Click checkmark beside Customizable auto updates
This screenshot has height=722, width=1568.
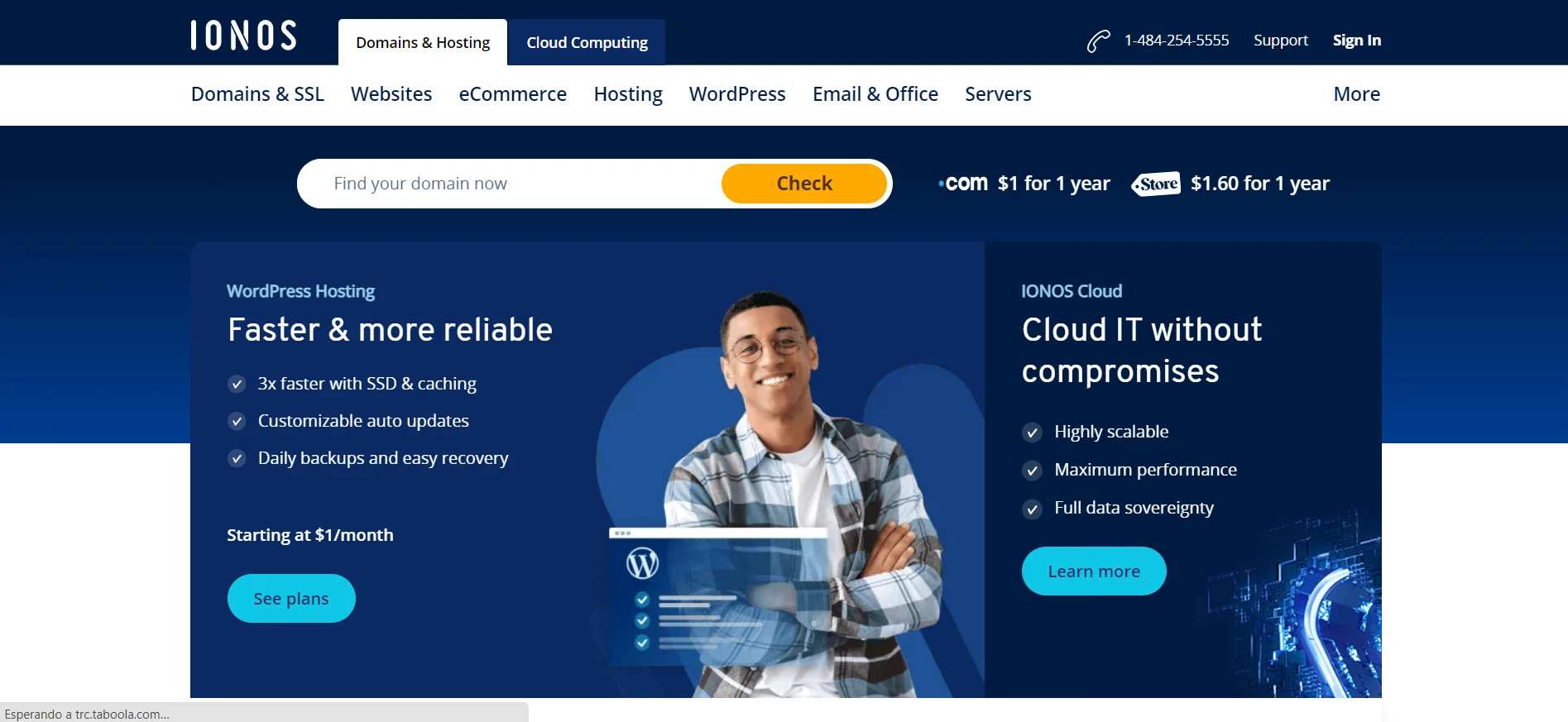pyautogui.click(x=237, y=421)
